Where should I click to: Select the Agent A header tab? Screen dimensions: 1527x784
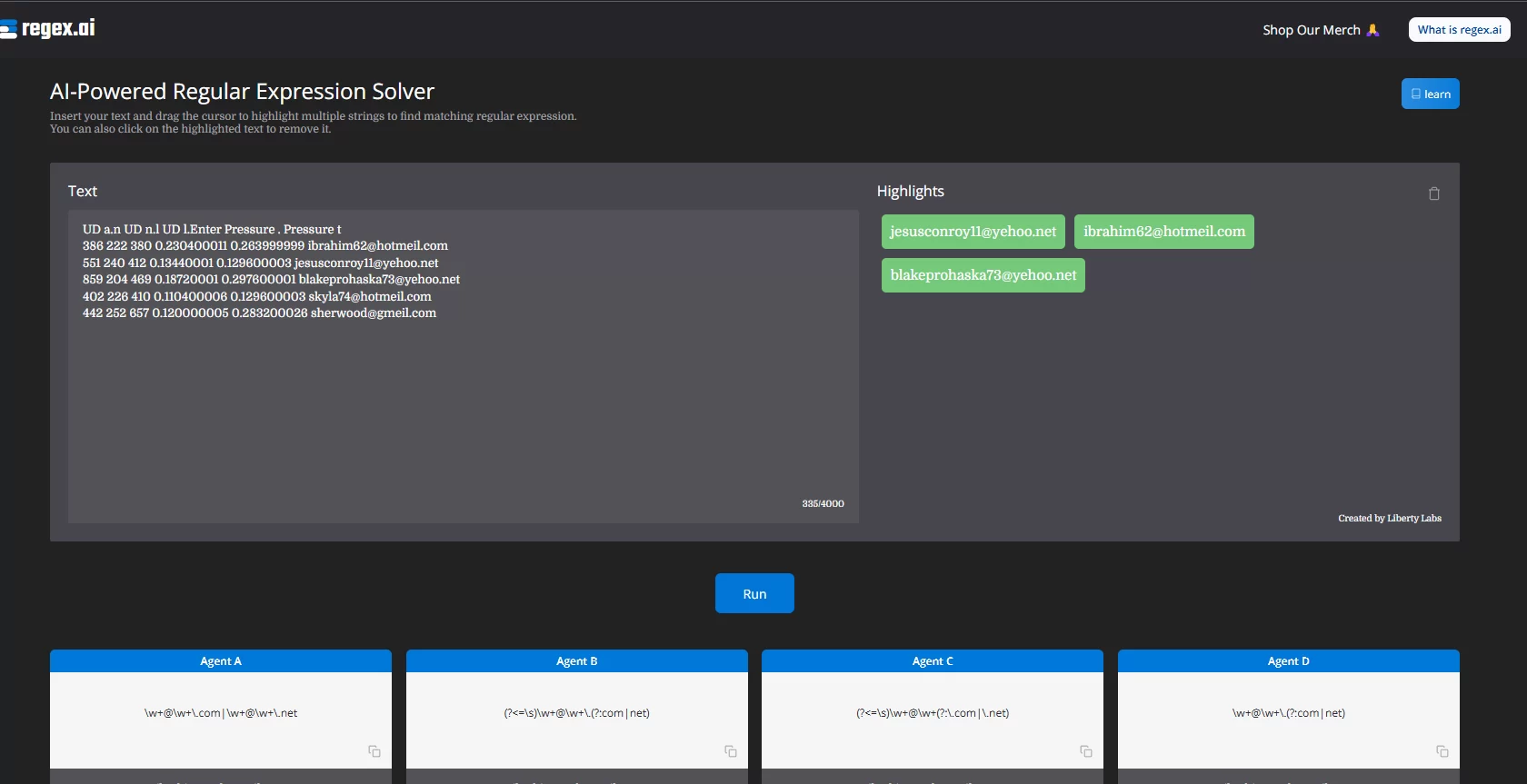221,661
